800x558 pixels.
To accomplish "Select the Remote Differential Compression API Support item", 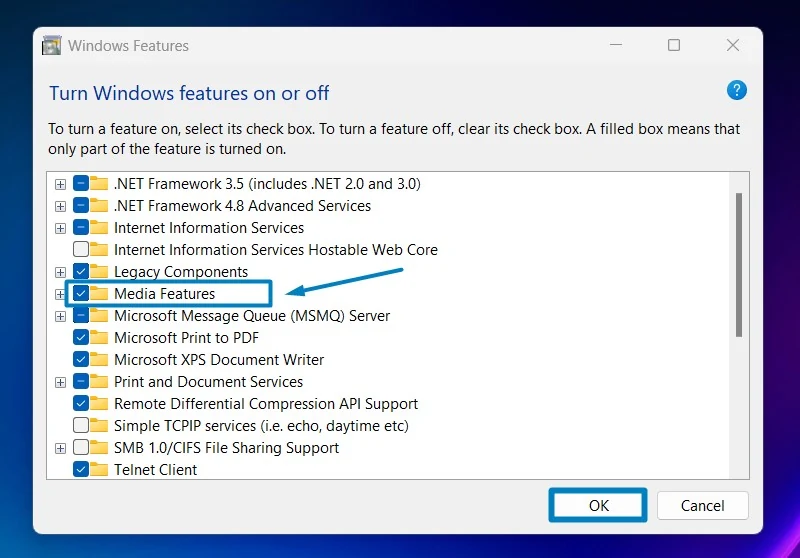I will point(266,403).
